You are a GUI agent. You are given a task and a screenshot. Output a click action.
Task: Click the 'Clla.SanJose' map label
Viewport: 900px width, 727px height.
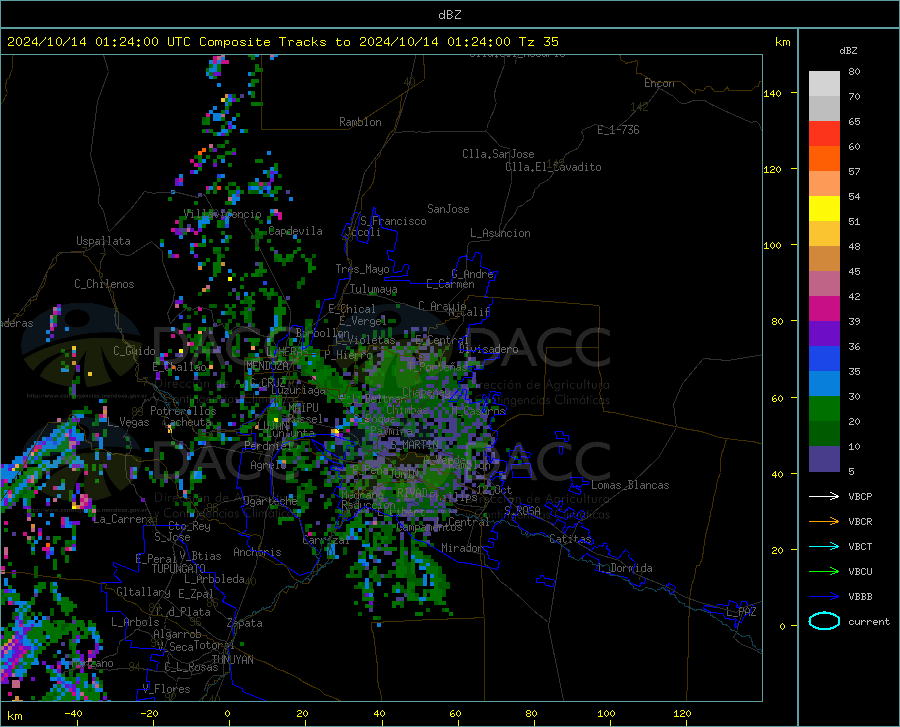coord(498,154)
